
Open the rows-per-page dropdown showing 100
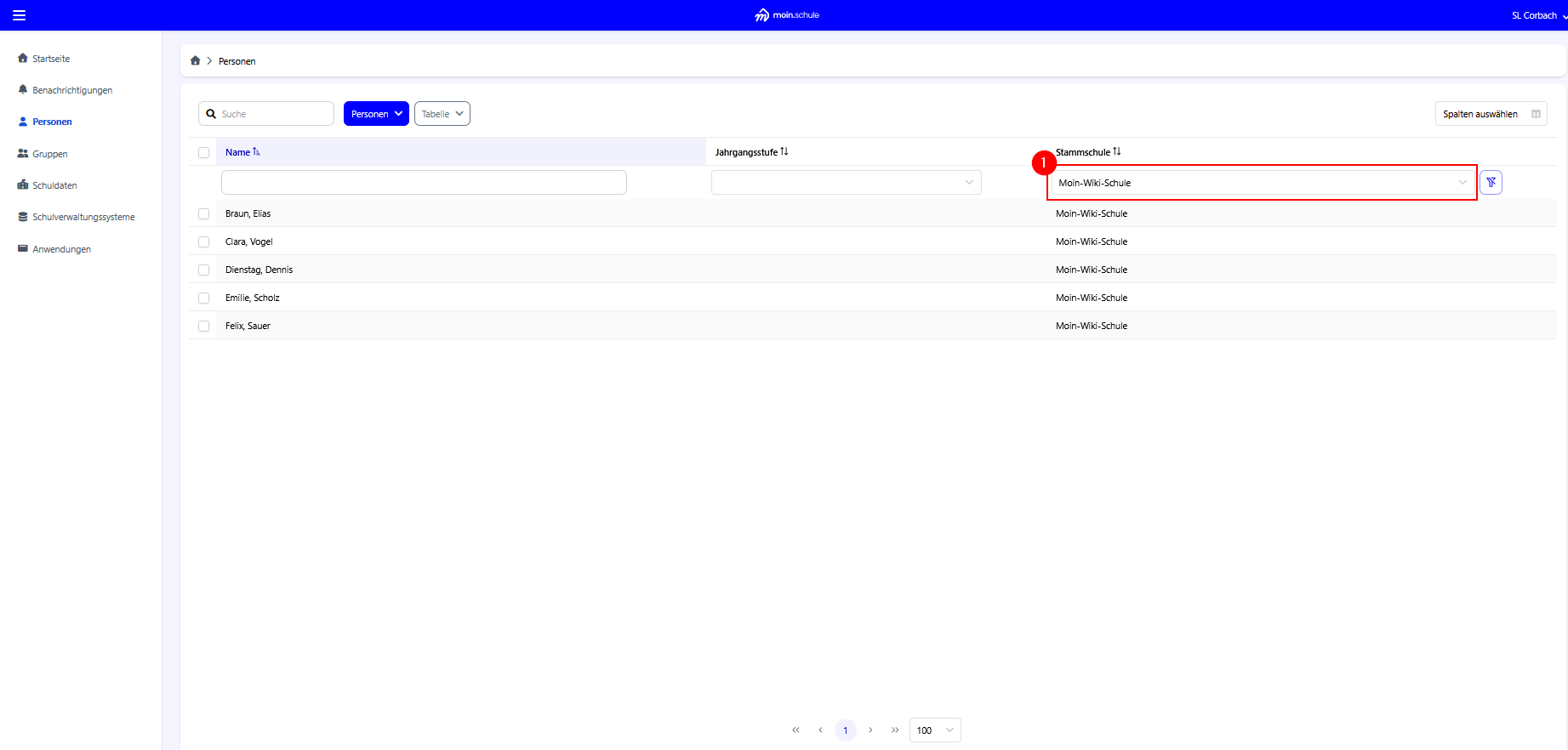934,730
